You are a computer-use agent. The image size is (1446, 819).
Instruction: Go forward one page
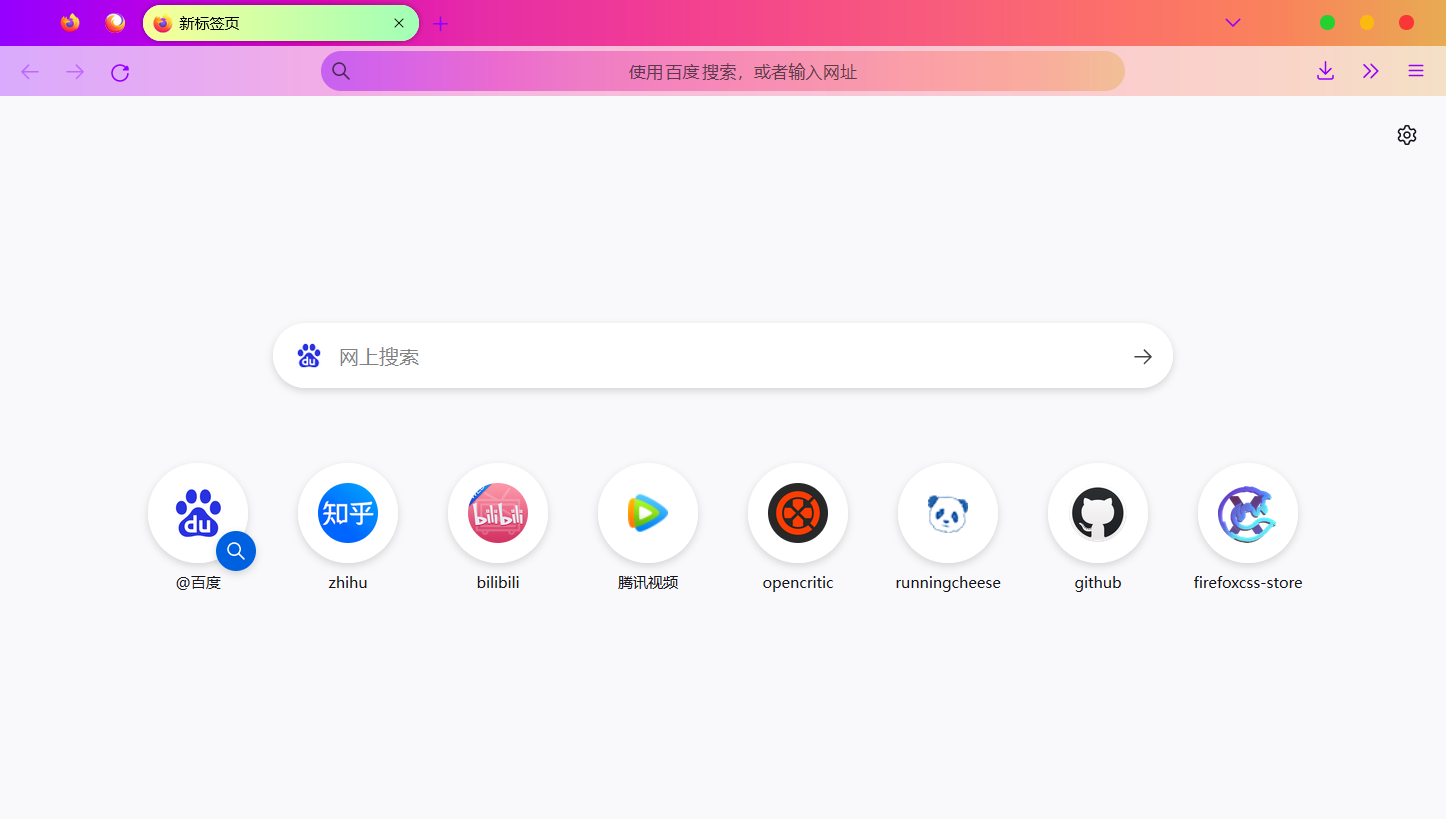click(x=75, y=72)
